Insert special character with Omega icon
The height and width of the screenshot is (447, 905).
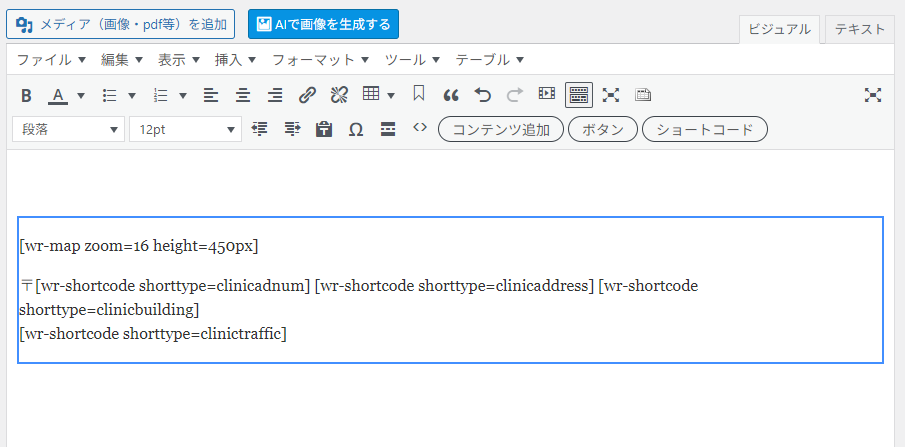(x=356, y=129)
